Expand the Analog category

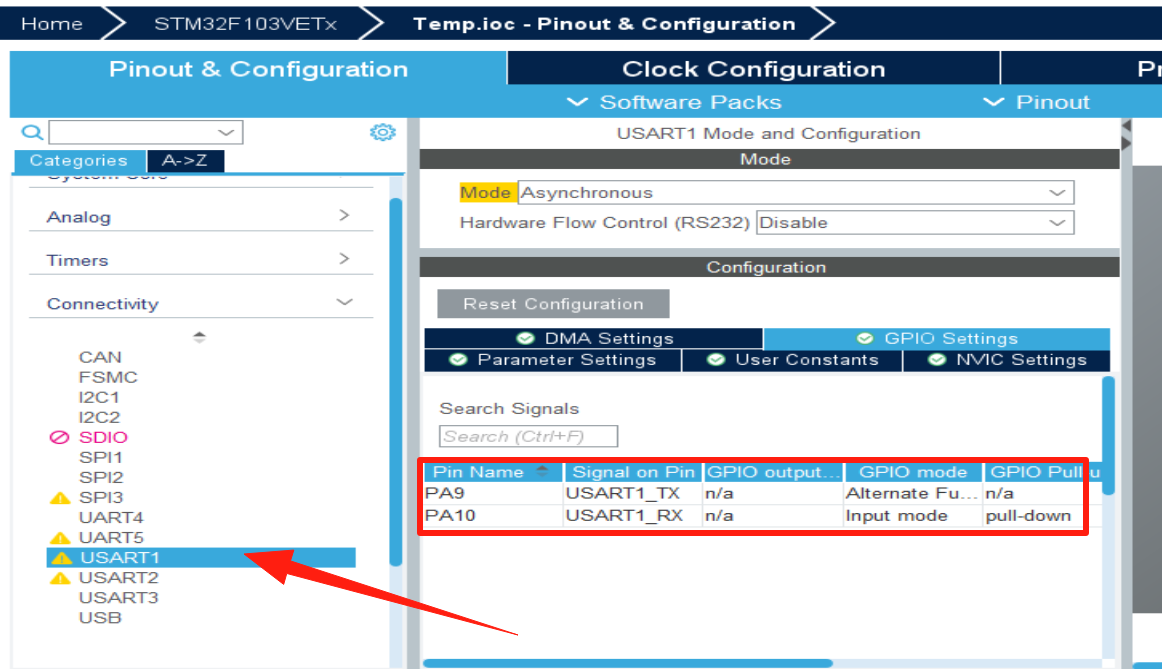click(200, 217)
